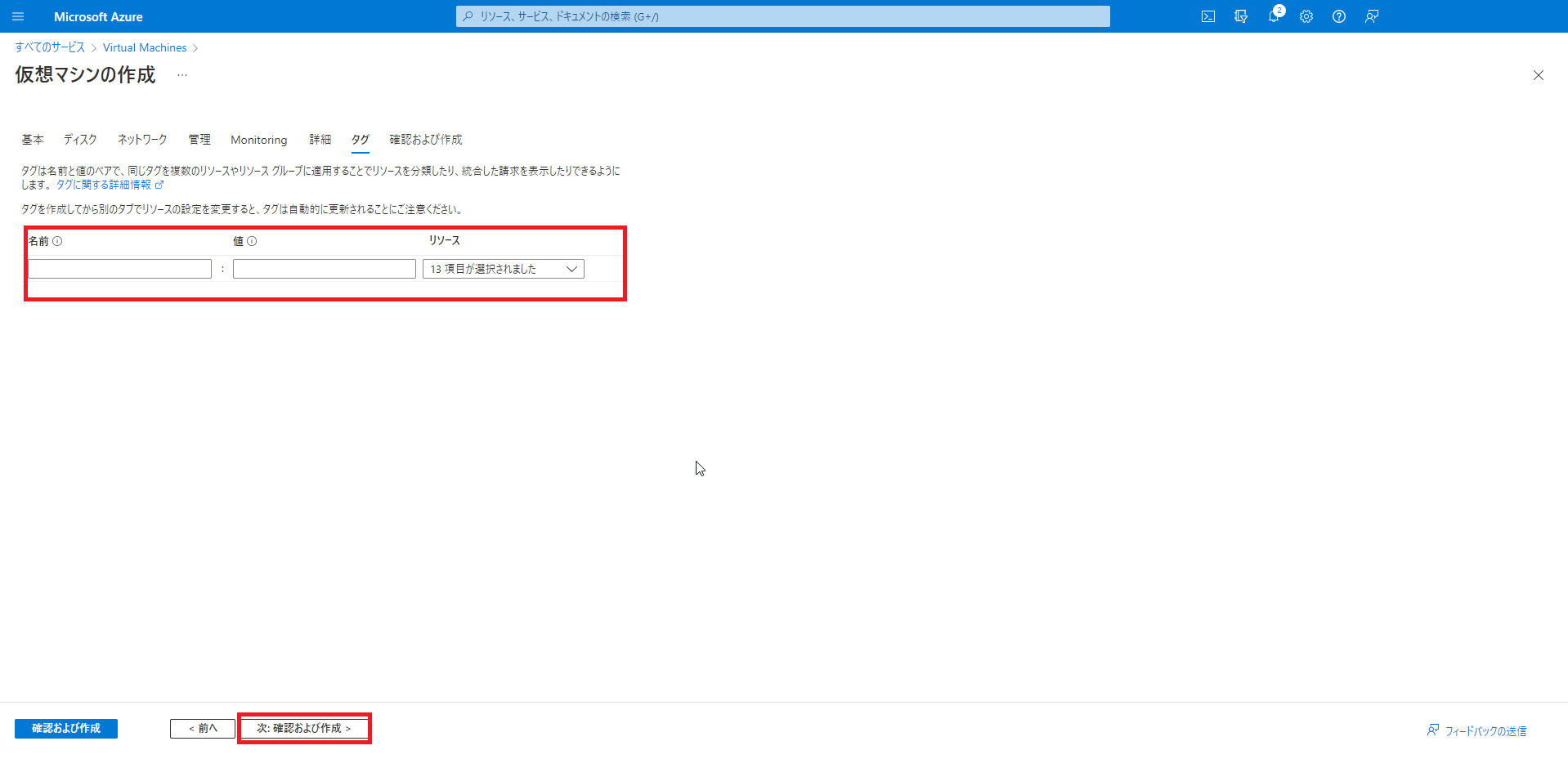Click the 次: 確認および作成 > button
The width and height of the screenshot is (1568, 759).
click(304, 729)
